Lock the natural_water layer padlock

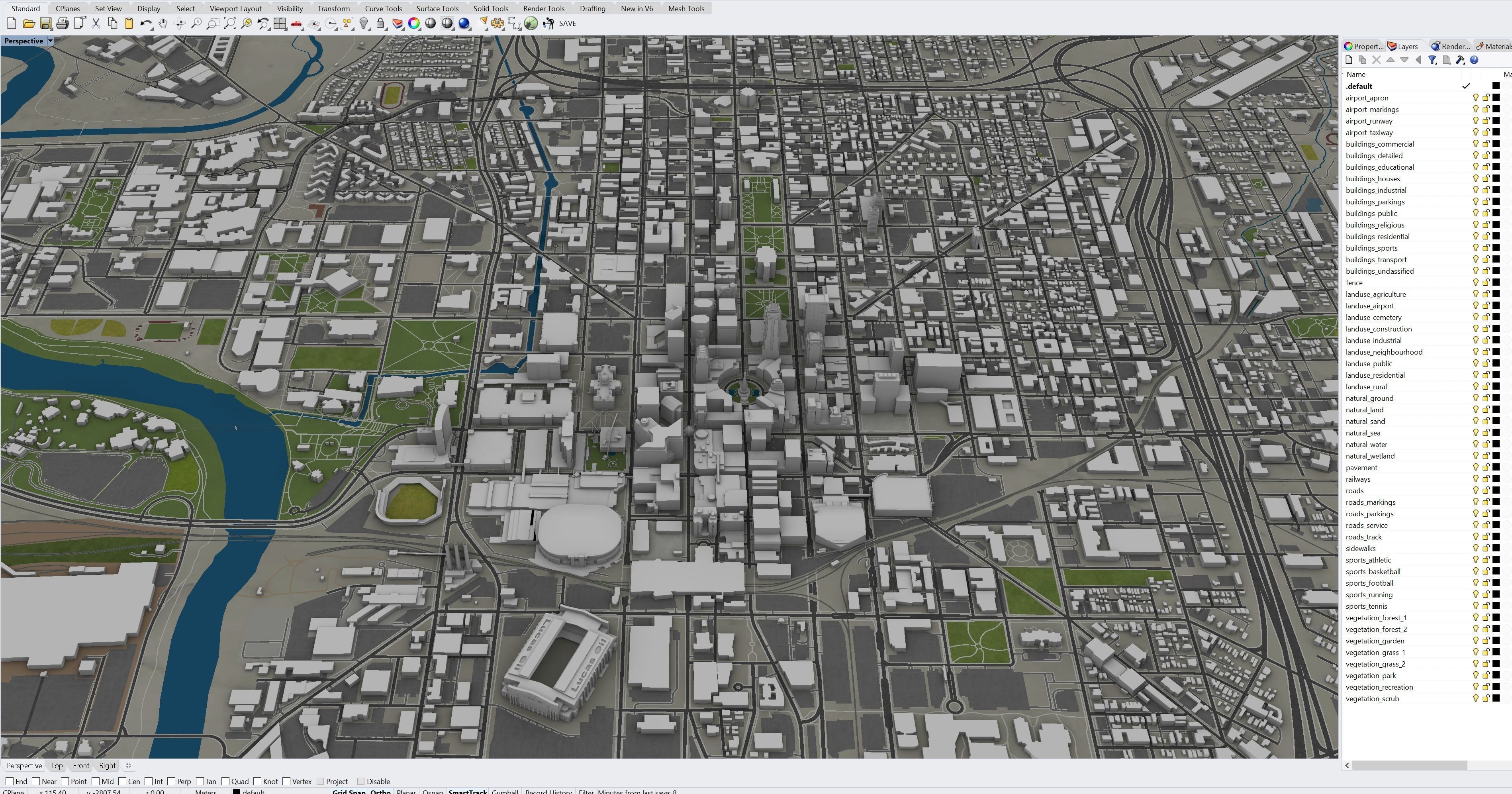point(1486,445)
